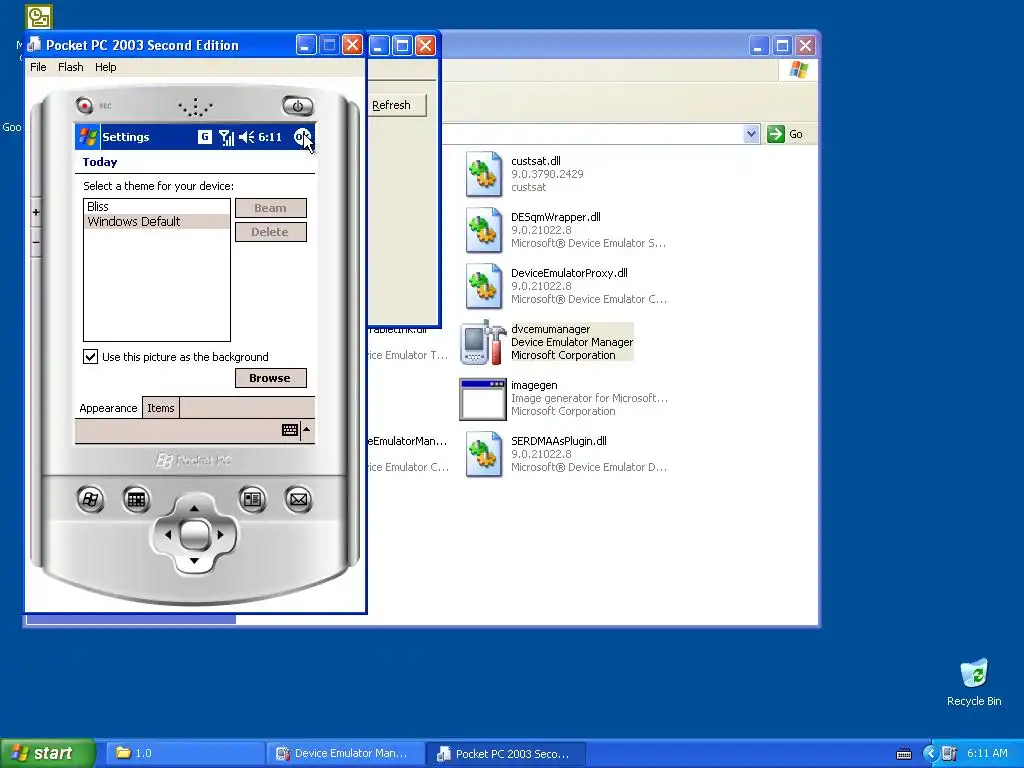Select DeviceEmulatorProxy.dll file icon
This screenshot has width=1024, height=768.
pos(484,286)
